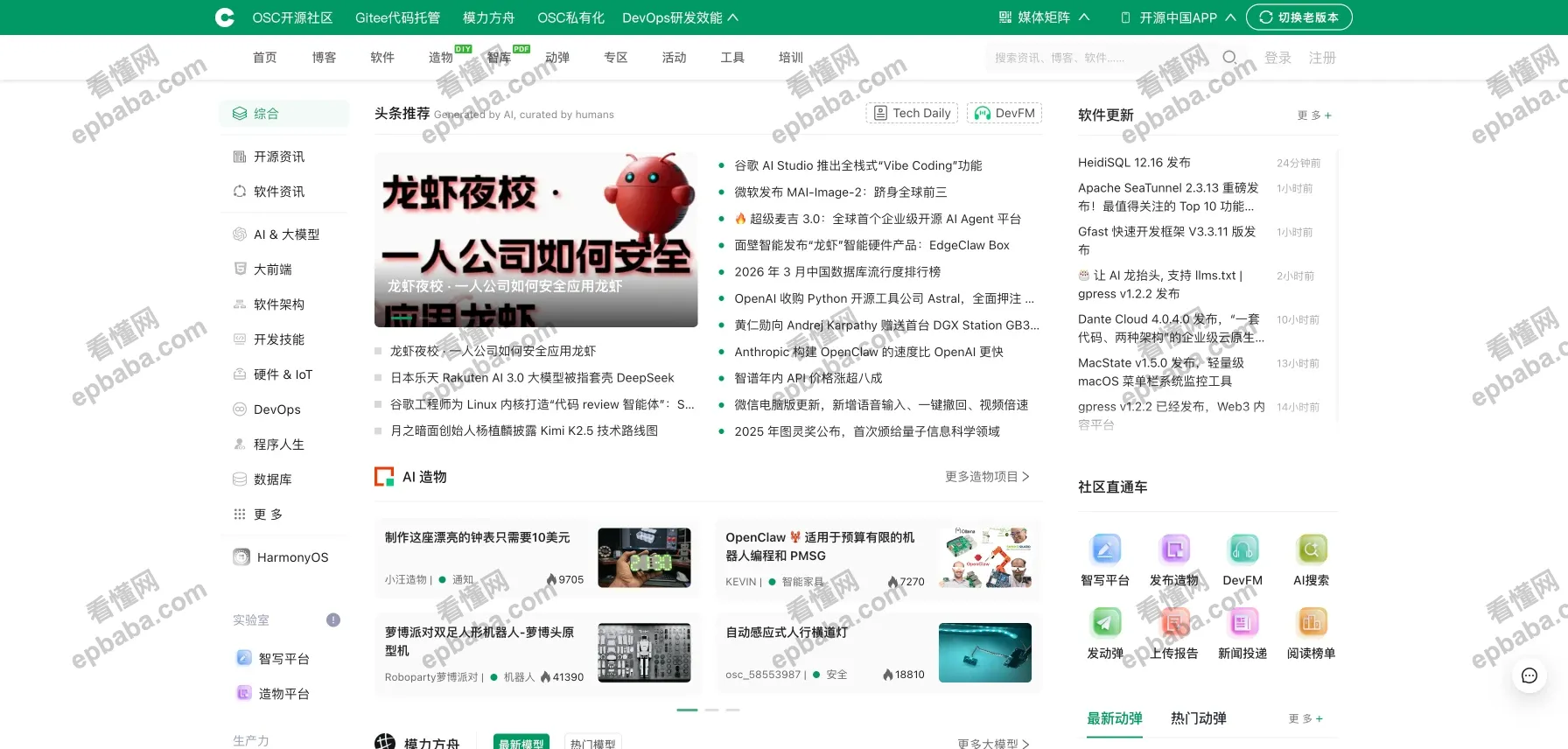Image resolution: width=1568 pixels, height=749 pixels.
Task: Open 软件 navigation item
Action: pyautogui.click(x=382, y=58)
